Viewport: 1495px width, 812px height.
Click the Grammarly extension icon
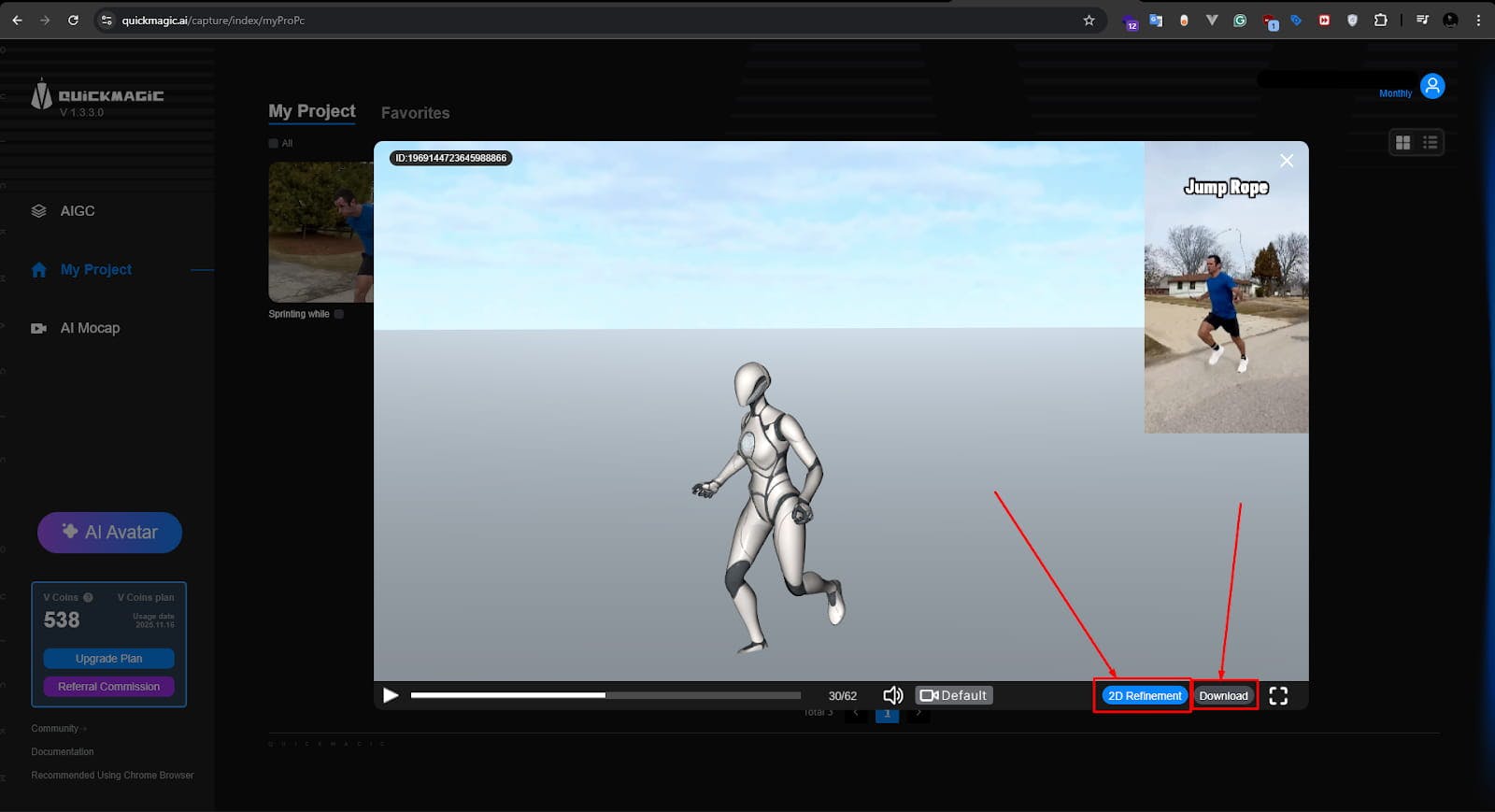[1240, 20]
